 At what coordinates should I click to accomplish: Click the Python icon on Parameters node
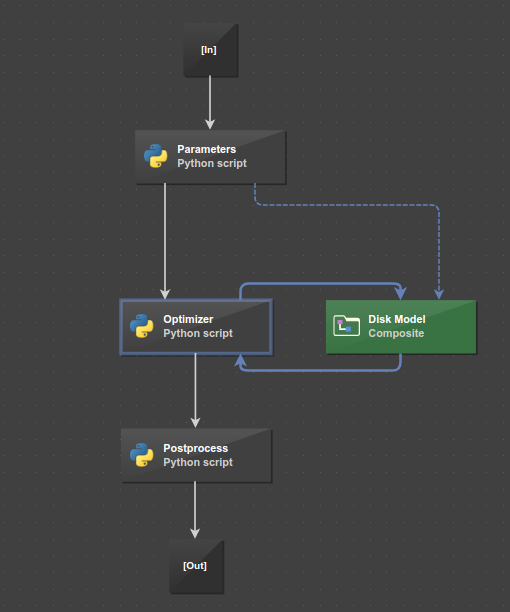pos(156,156)
